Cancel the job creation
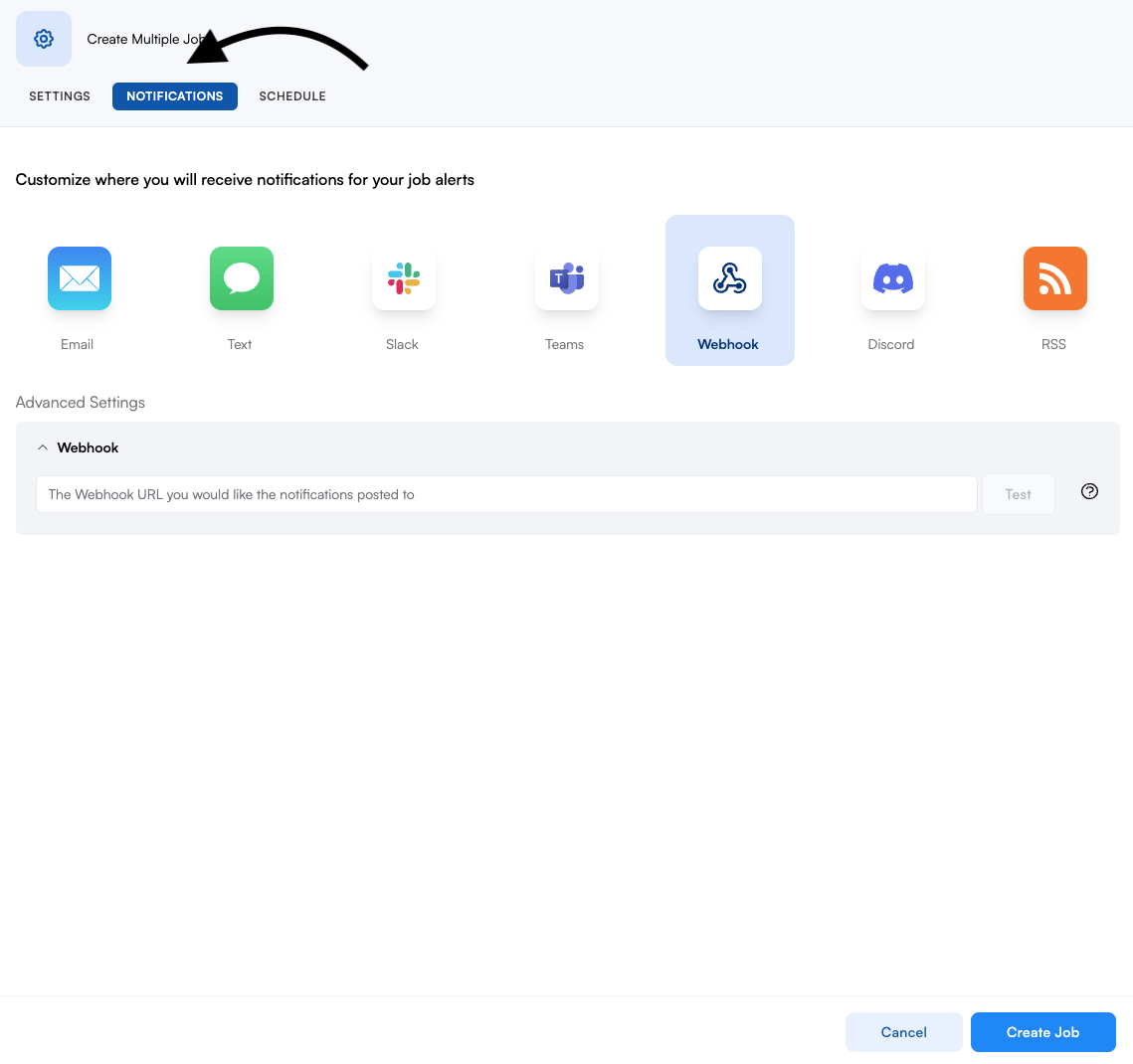This screenshot has width=1133, height=1064. pyautogui.click(x=903, y=1032)
